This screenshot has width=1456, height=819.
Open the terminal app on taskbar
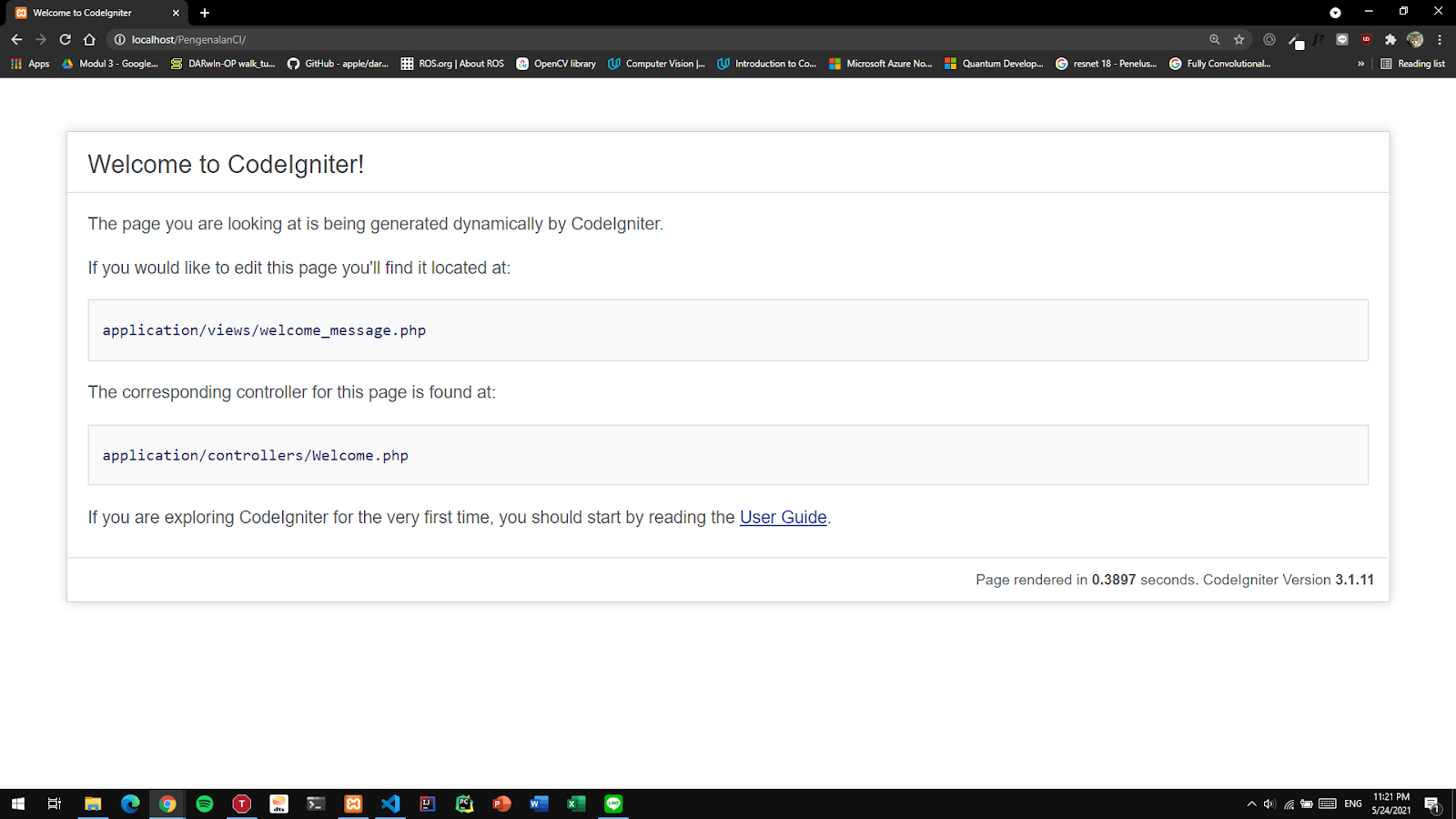pos(316,804)
